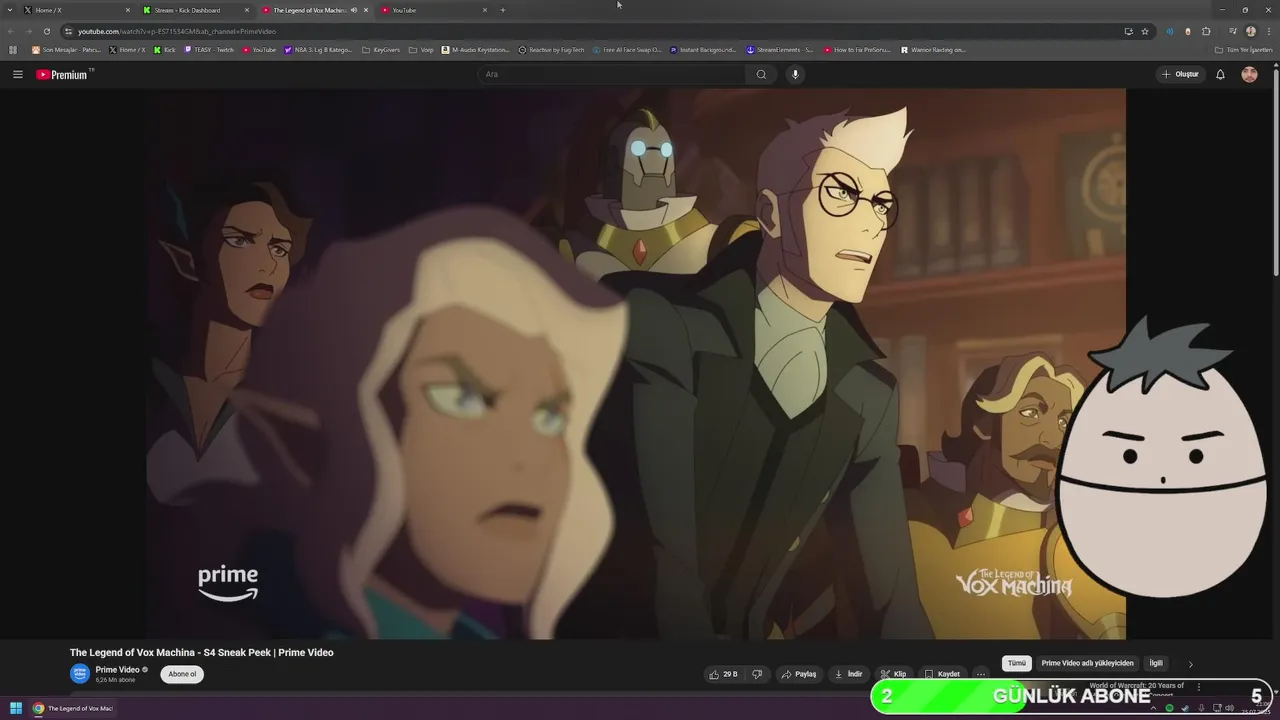Open Chrome media controls icon
Screen dimensions: 1280x720
(x=1233, y=31)
